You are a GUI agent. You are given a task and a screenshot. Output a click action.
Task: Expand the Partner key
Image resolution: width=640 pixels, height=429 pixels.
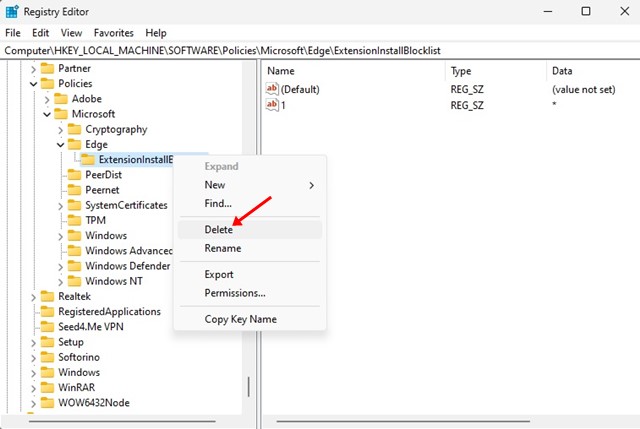[33, 69]
